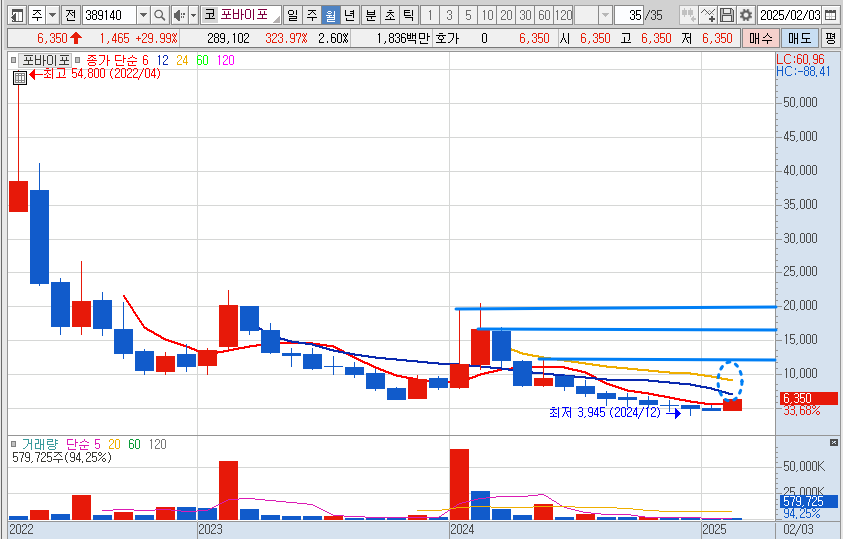Click the small square before 종가 단순 label
Image resolution: width=843 pixels, height=539 pixels.
pyautogui.click(x=77, y=60)
